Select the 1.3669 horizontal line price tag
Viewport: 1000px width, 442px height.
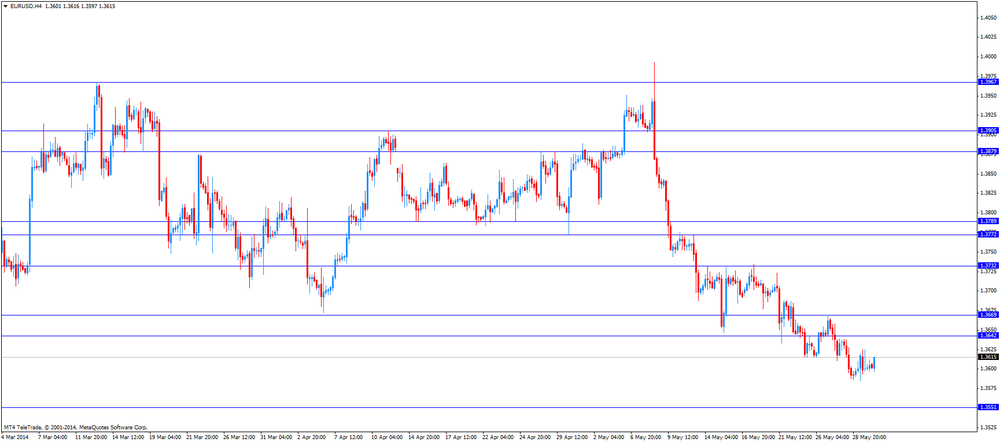[989, 315]
